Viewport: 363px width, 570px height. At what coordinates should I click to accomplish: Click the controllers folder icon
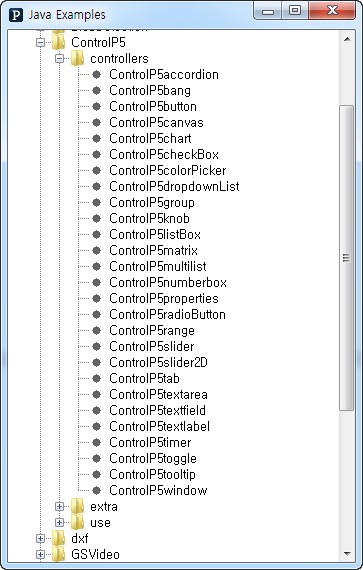coord(77,58)
